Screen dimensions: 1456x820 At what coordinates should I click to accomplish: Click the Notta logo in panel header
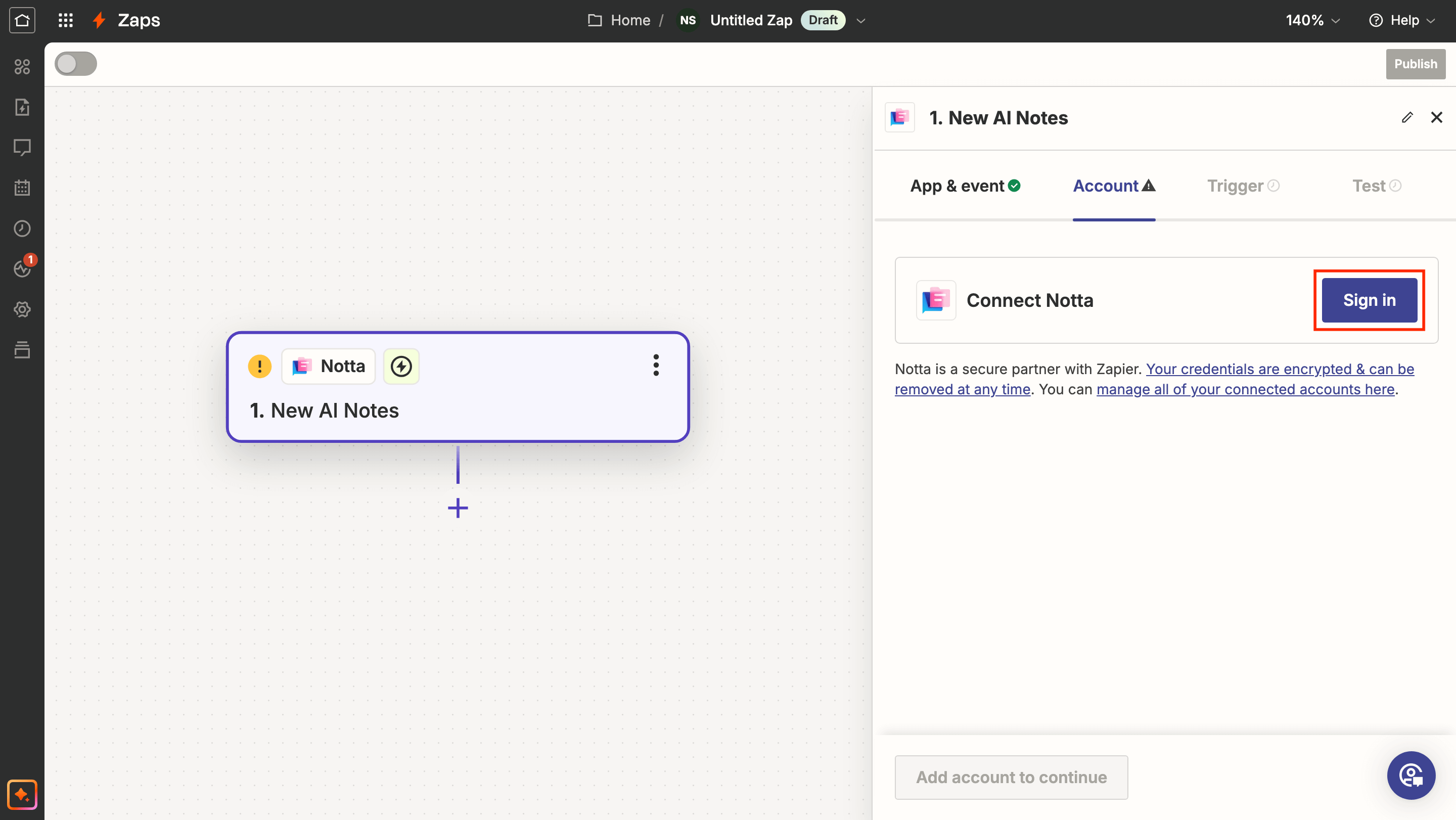point(900,118)
